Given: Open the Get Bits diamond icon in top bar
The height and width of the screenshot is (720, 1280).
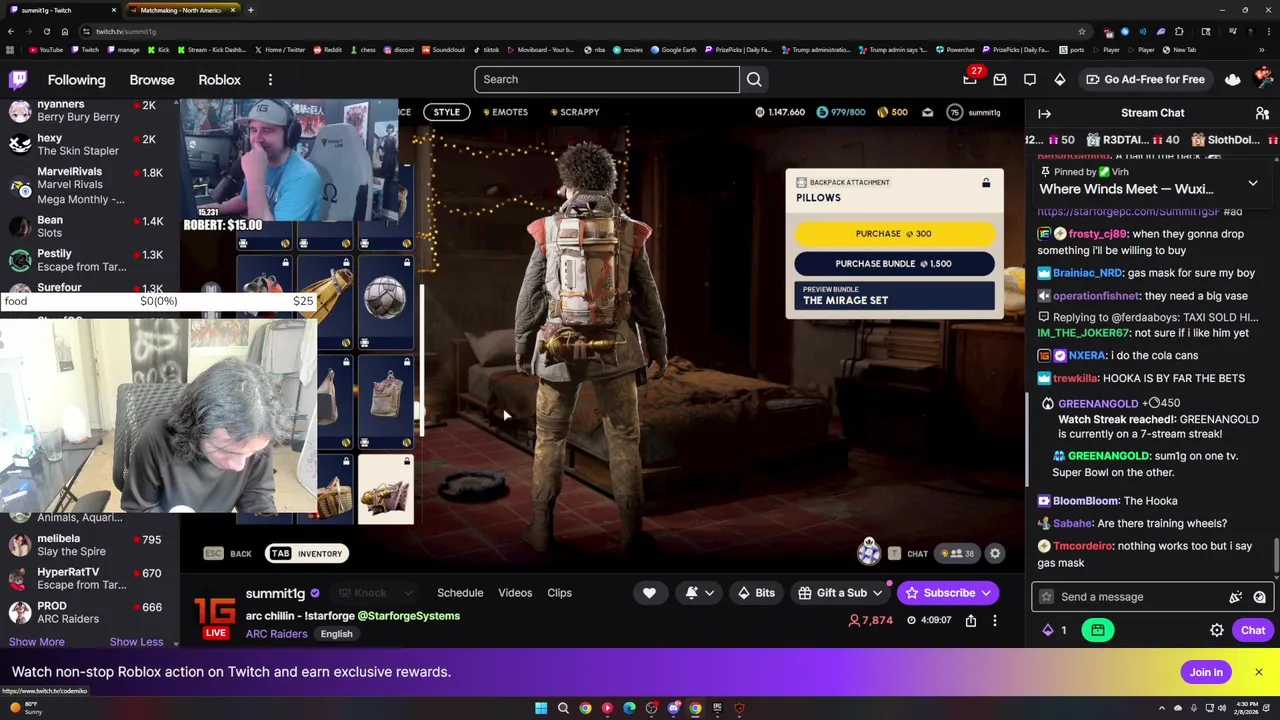Looking at the screenshot, I should [x=1060, y=79].
